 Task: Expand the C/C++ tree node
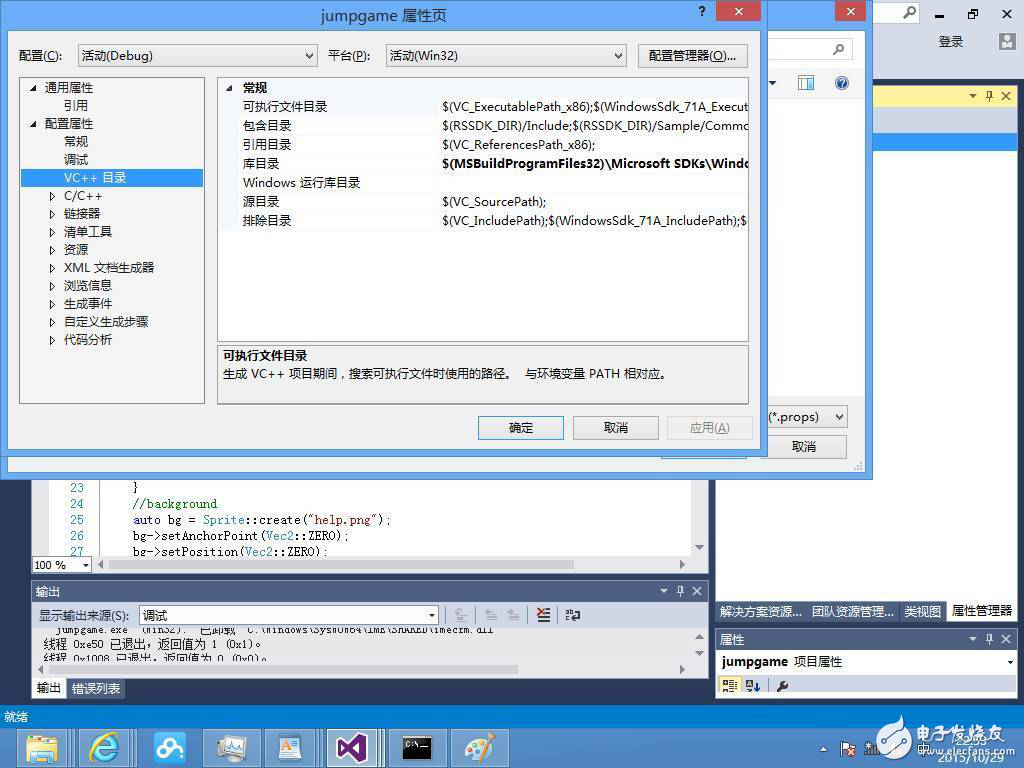pos(53,196)
